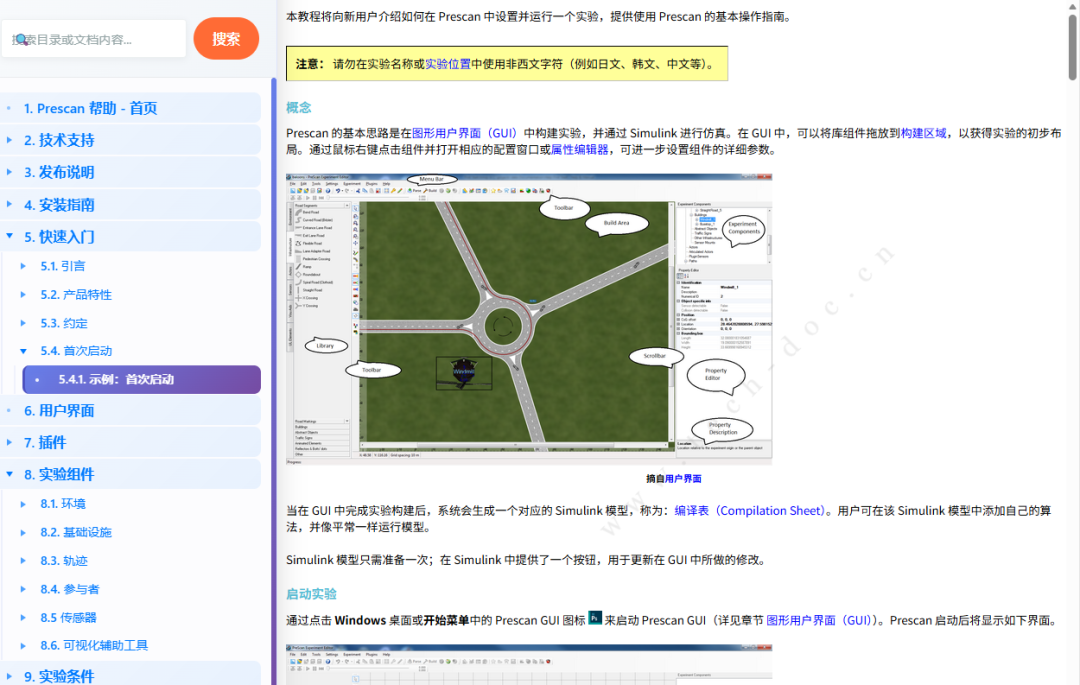Collapse the 8. 实验组件 section arrow
Viewport: 1080px width, 685px height.
(x=10, y=474)
